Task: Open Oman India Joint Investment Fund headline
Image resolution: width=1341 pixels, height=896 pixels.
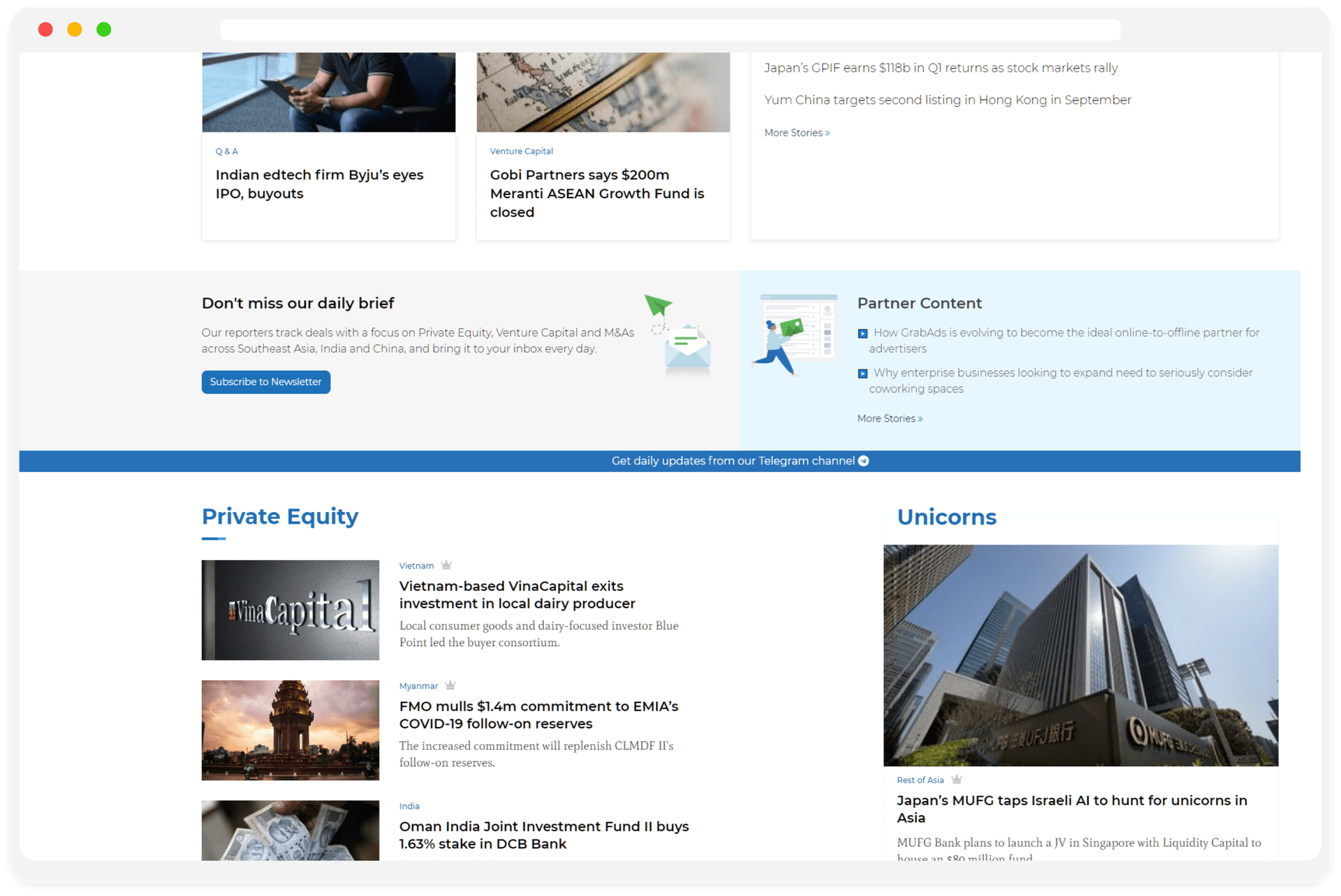Action: (544, 835)
